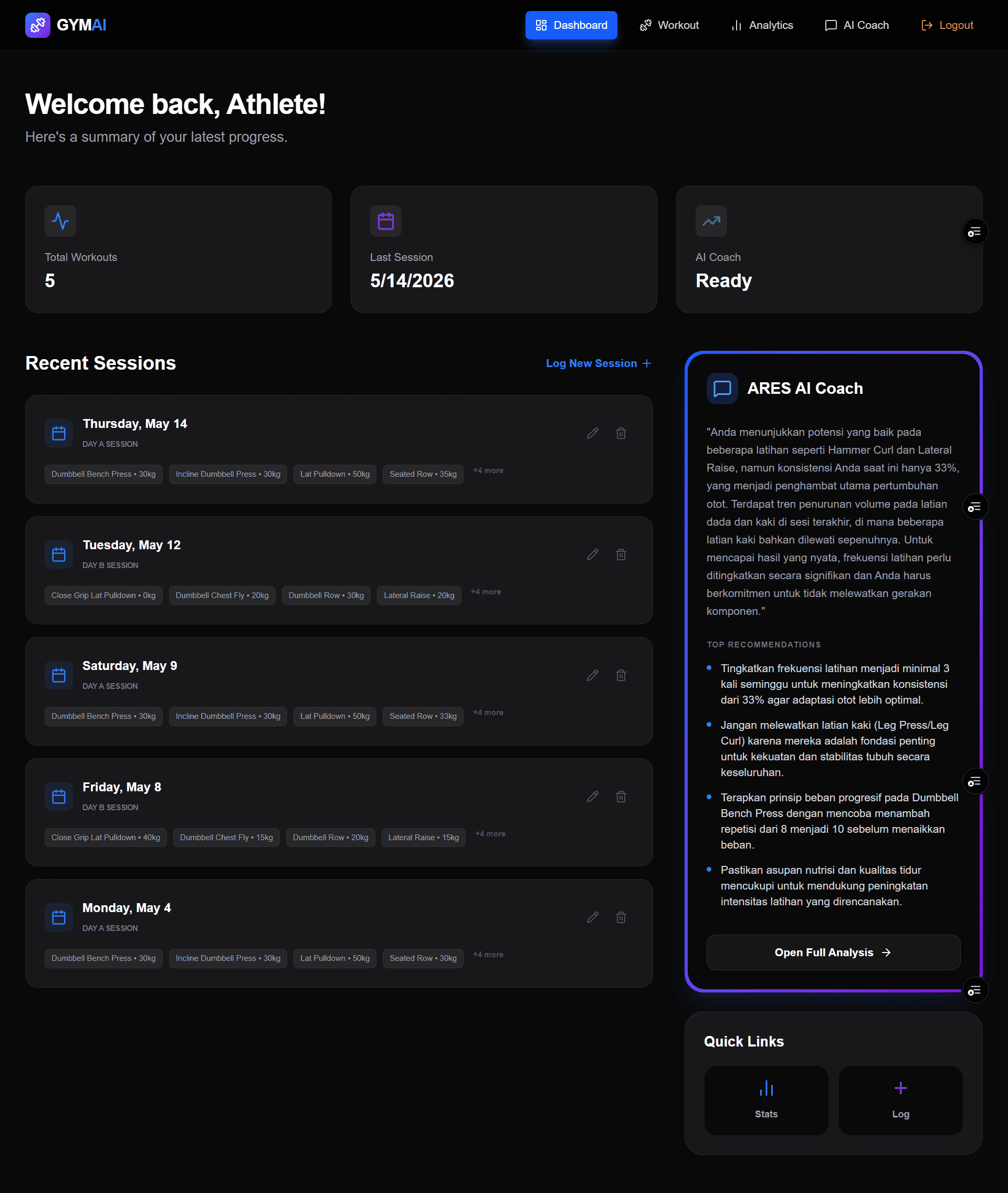The image size is (1008, 1193).
Task: Click the Dumbbell Row • 20kg tag
Action: pos(330,837)
